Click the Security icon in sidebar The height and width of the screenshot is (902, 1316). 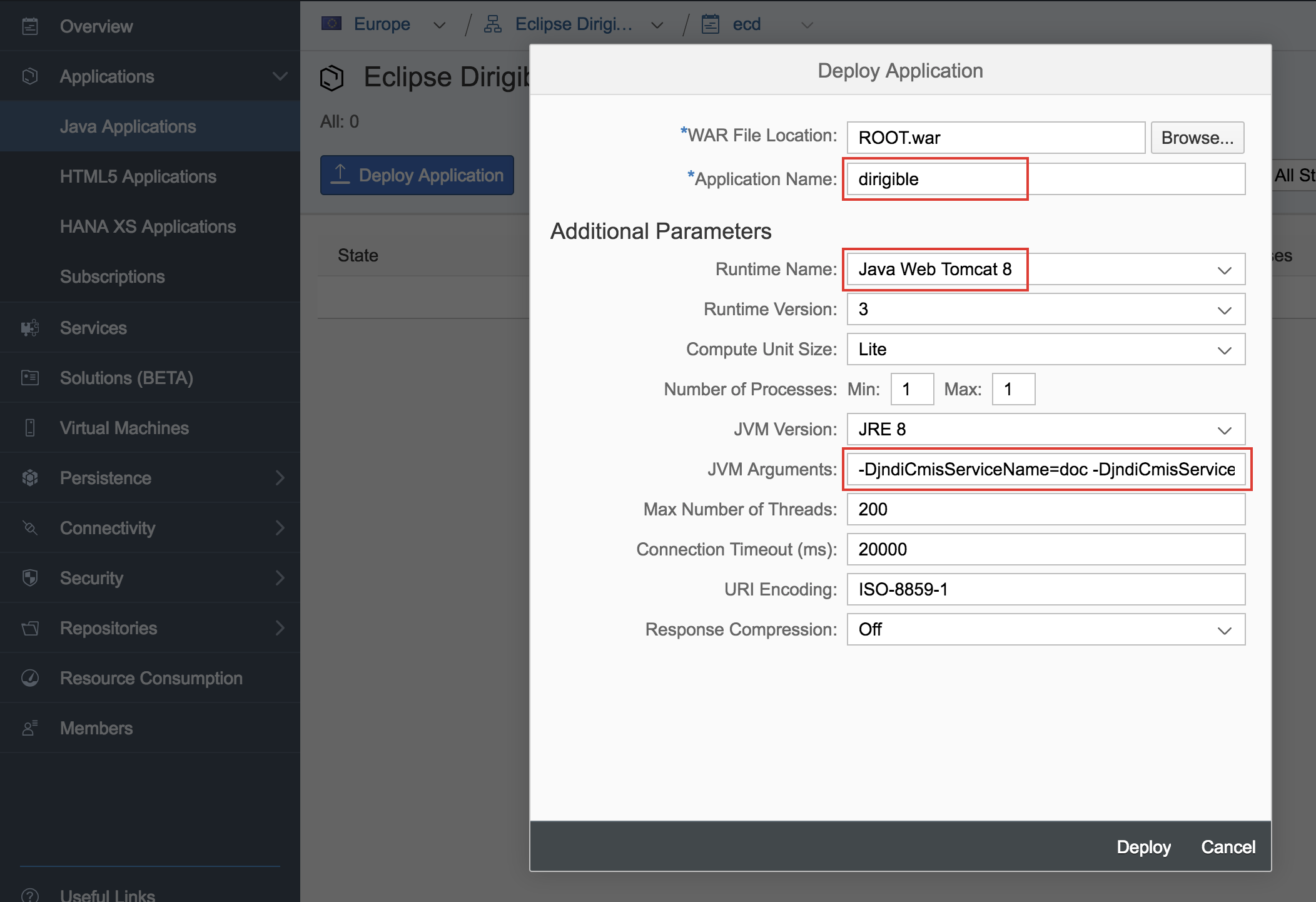point(28,577)
